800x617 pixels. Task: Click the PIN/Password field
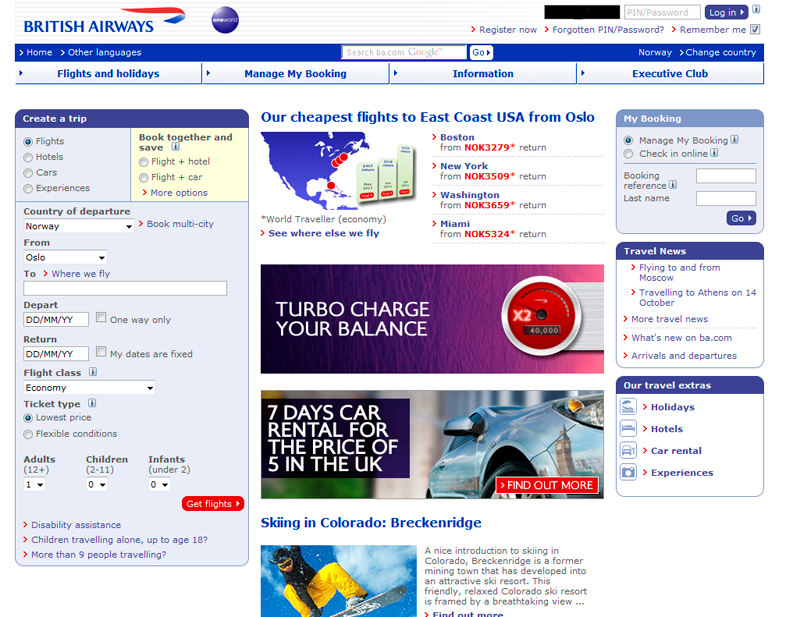pos(662,12)
